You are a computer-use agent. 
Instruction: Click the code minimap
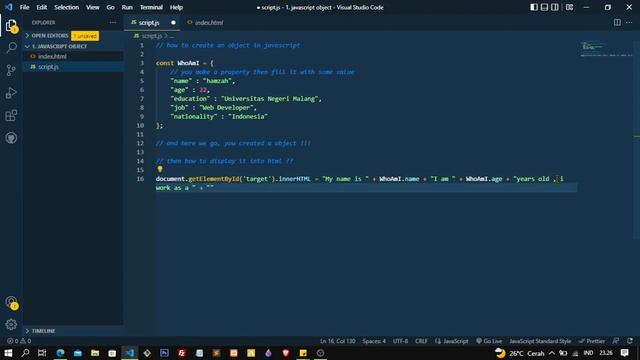point(606,48)
